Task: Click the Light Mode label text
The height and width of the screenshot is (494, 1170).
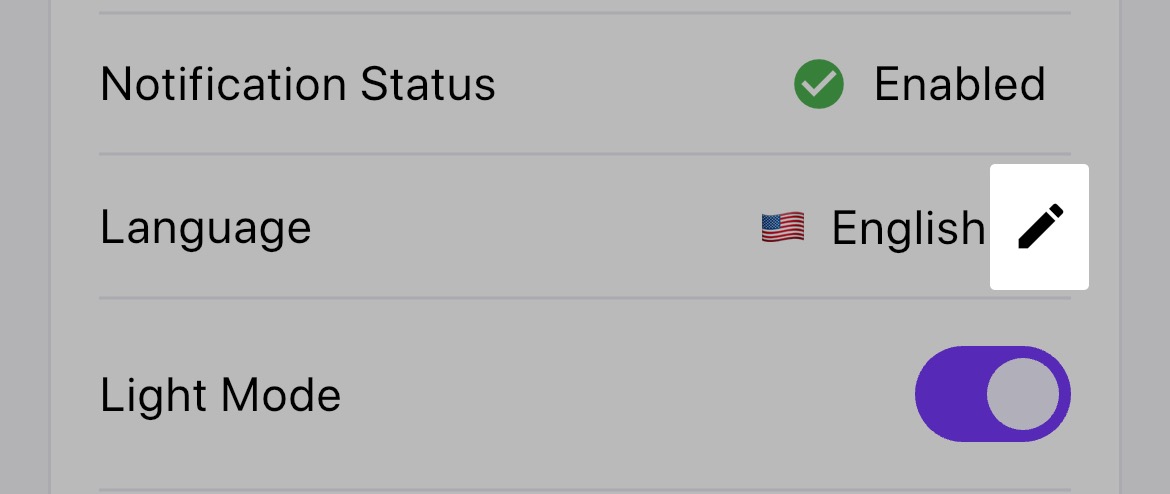Action: [x=220, y=395]
